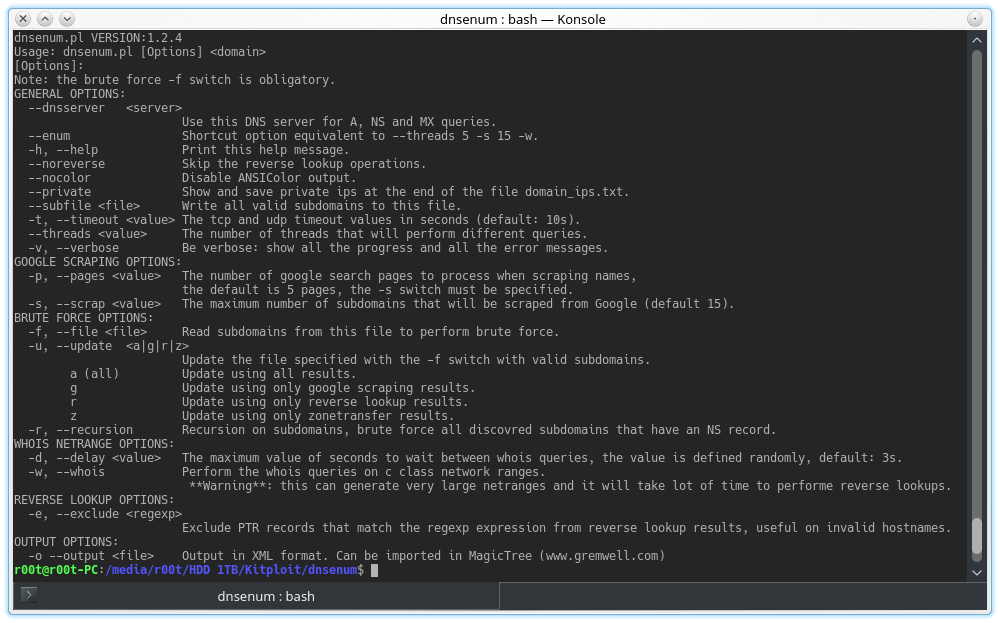
Task: Click the "-t, --timeout <value>" option
Action: tap(101, 220)
